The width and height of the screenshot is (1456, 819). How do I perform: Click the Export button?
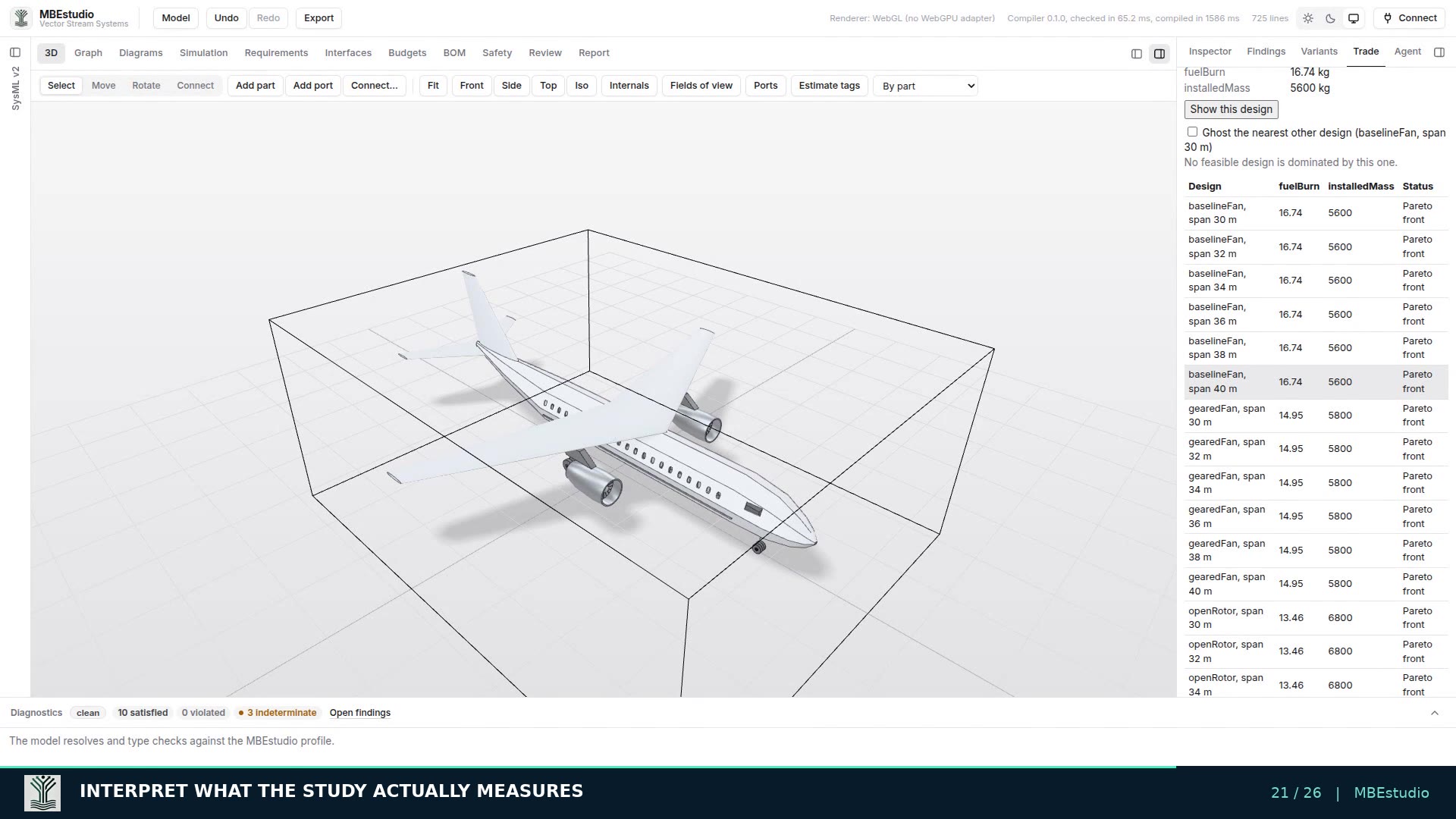318,18
